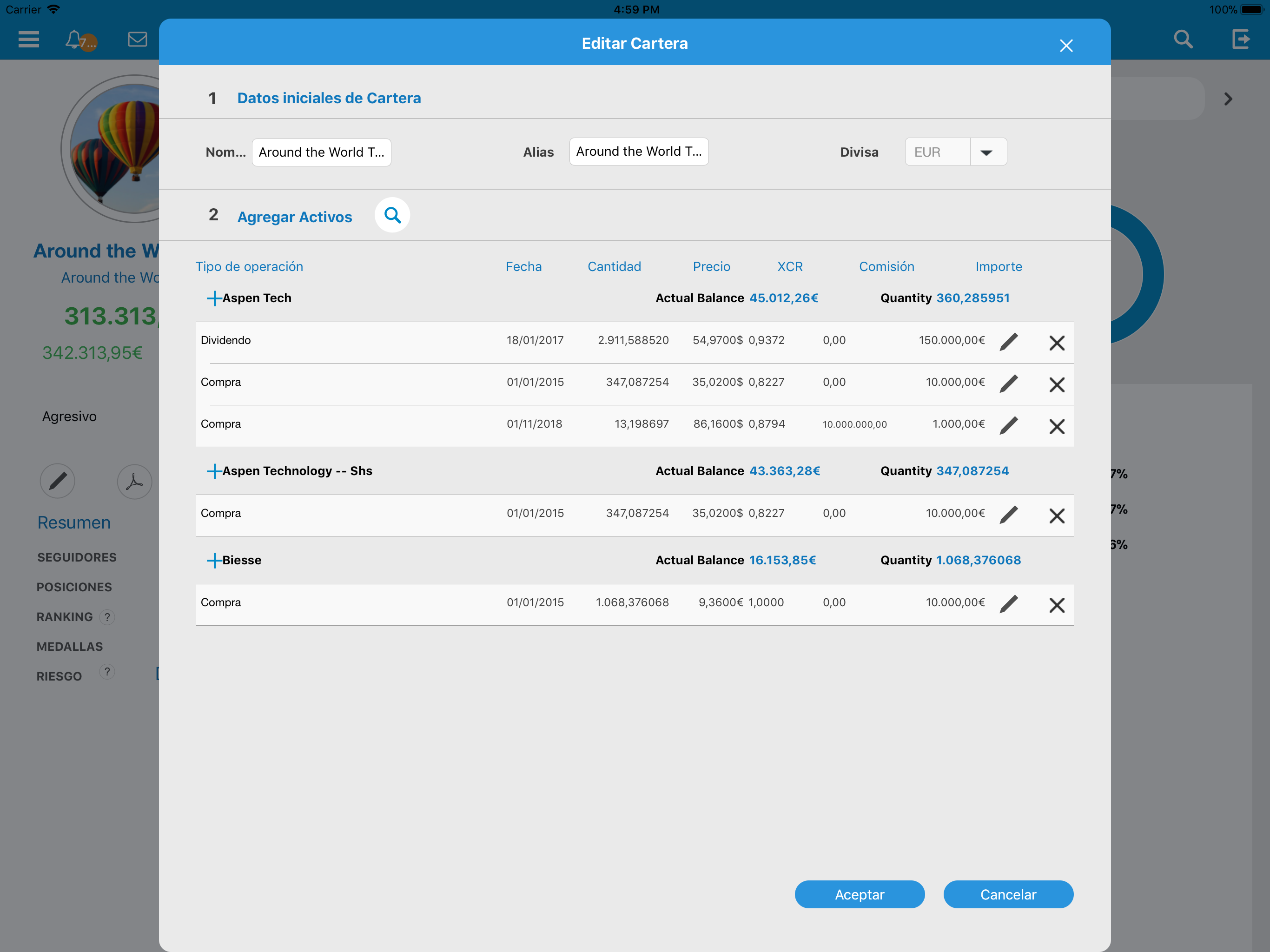Click the Alias text field
Screen dimensions: 1270x952
pyautogui.click(x=638, y=152)
